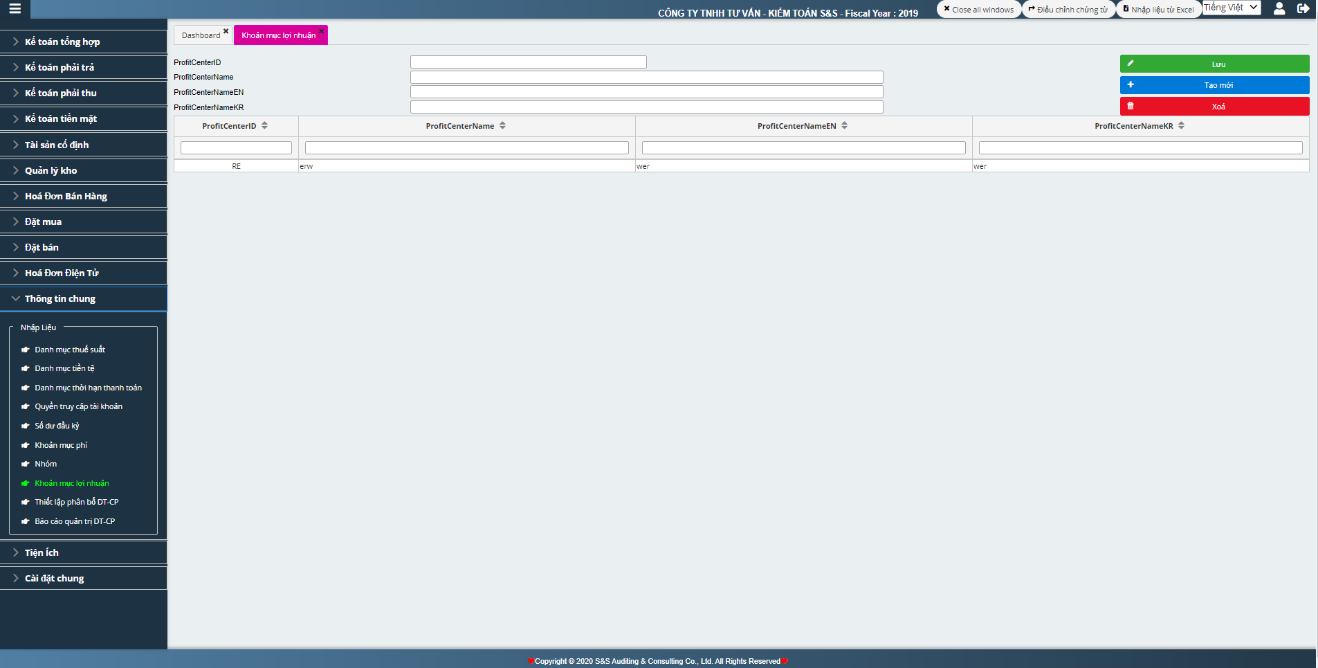Click the green Lưu save button

point(1214,64)
